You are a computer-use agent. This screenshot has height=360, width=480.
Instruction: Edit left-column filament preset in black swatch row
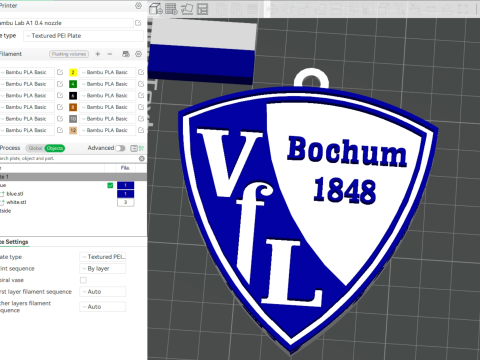click(60, 96)
